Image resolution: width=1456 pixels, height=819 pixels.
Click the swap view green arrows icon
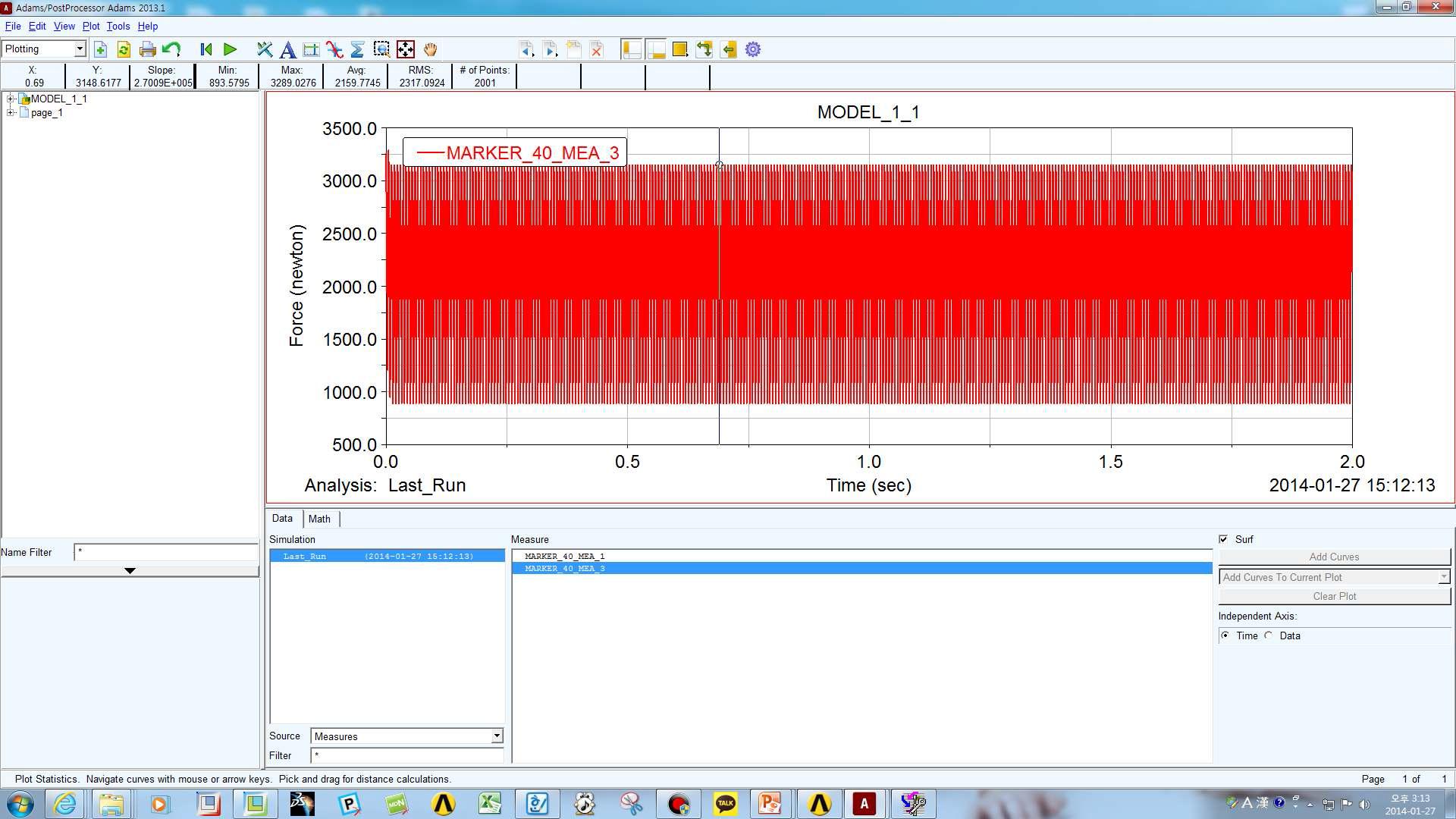tap(704, 50)
